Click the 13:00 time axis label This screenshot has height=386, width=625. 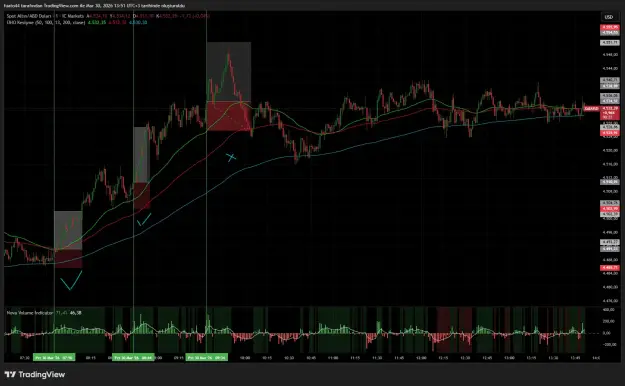[x=509, y=358]
